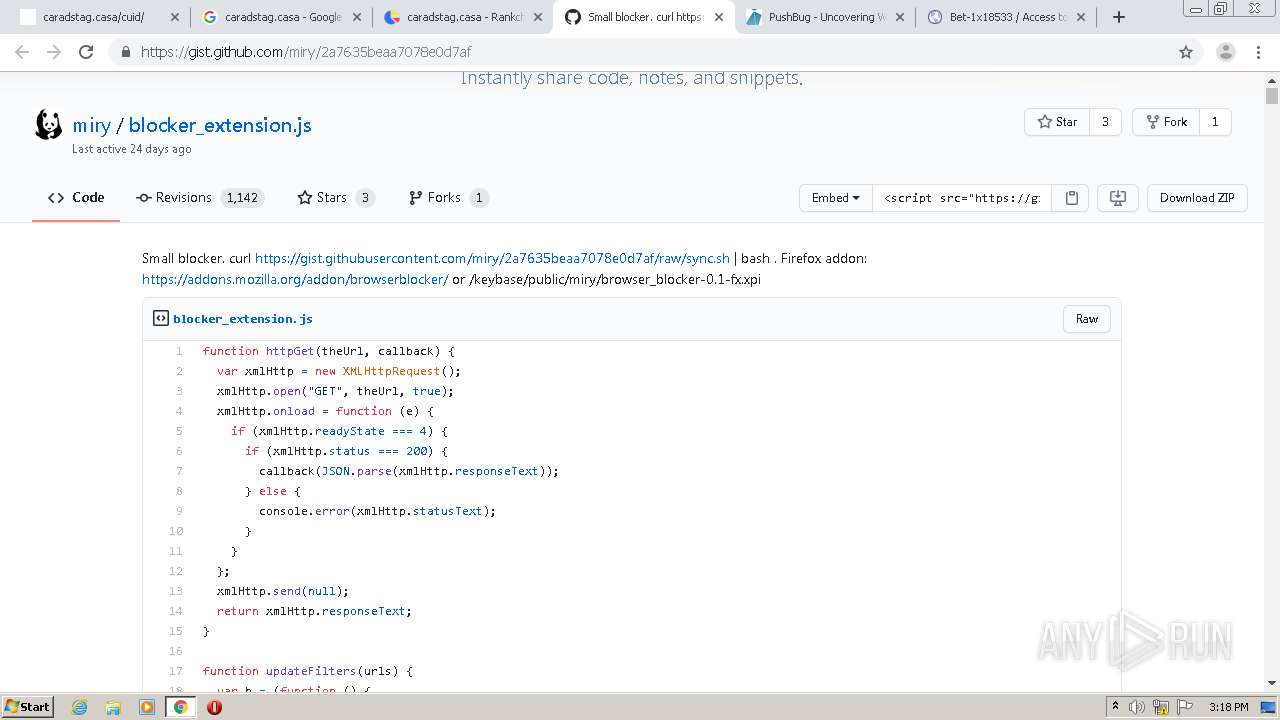This screenshot has height=720, width=1280.
Task: Open gist in GitHub Desktop icon
Action: point(1118,198)
